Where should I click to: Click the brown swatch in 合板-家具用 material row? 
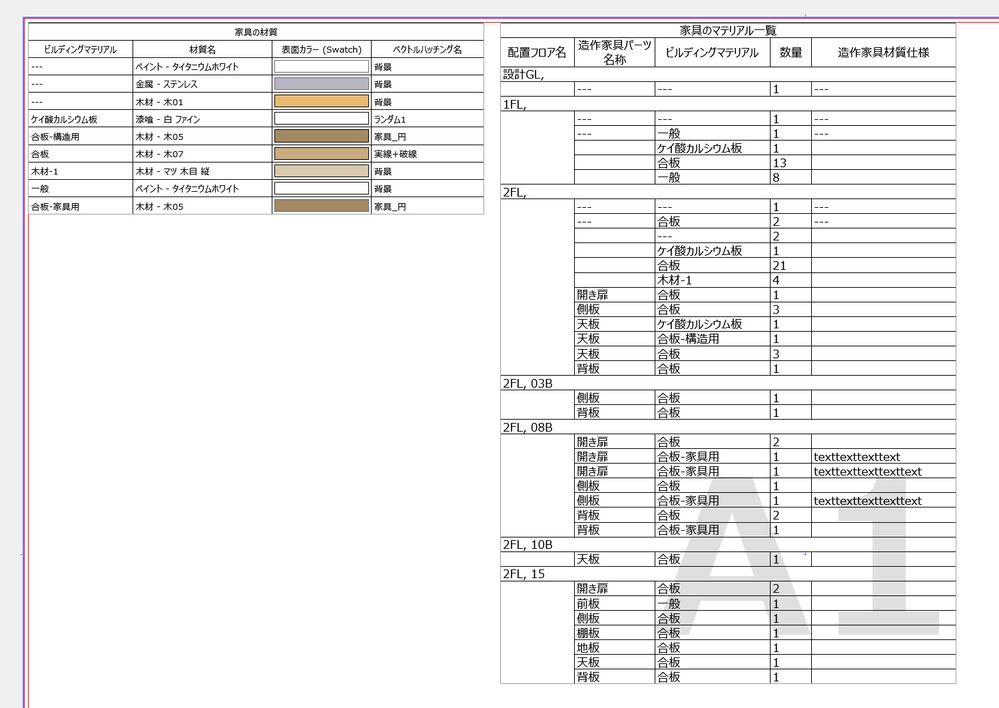321,206
